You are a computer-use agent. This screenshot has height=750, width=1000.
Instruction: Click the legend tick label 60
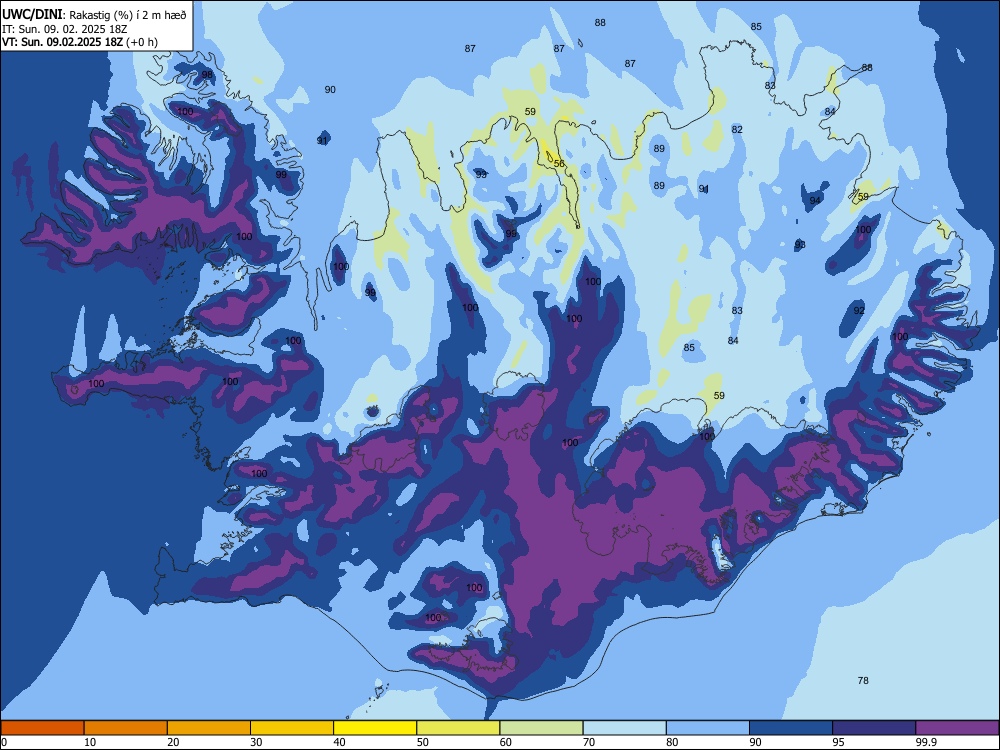click(506, 742)
